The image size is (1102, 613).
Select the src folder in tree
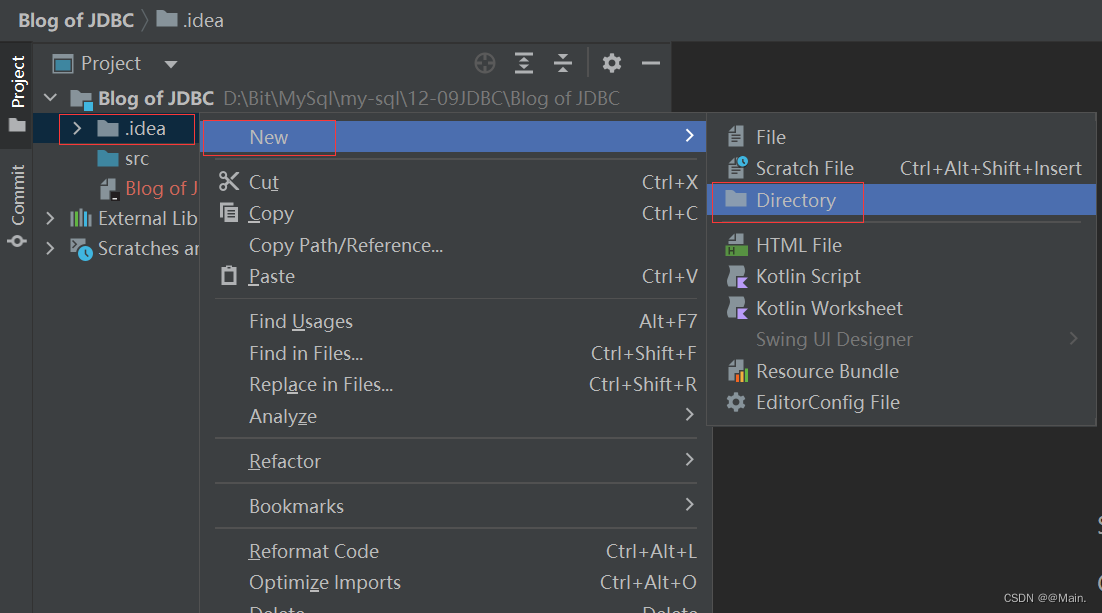pos(136,159)
